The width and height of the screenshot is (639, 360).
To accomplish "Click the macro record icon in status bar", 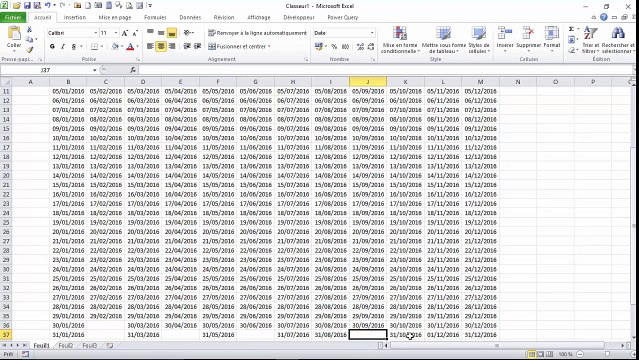I will tap(25, 354).
